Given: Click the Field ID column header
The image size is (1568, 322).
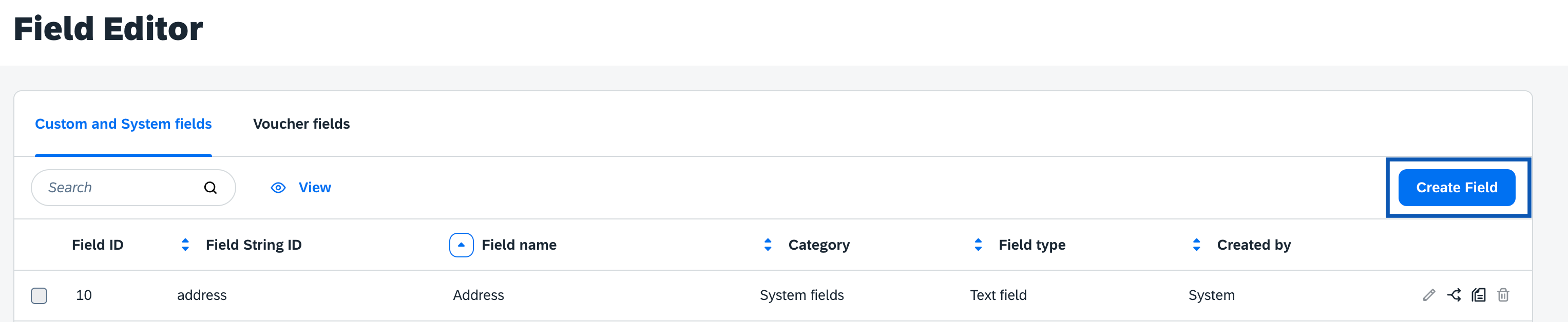Looking at the screenshot, I should click(x=98, y=245).
